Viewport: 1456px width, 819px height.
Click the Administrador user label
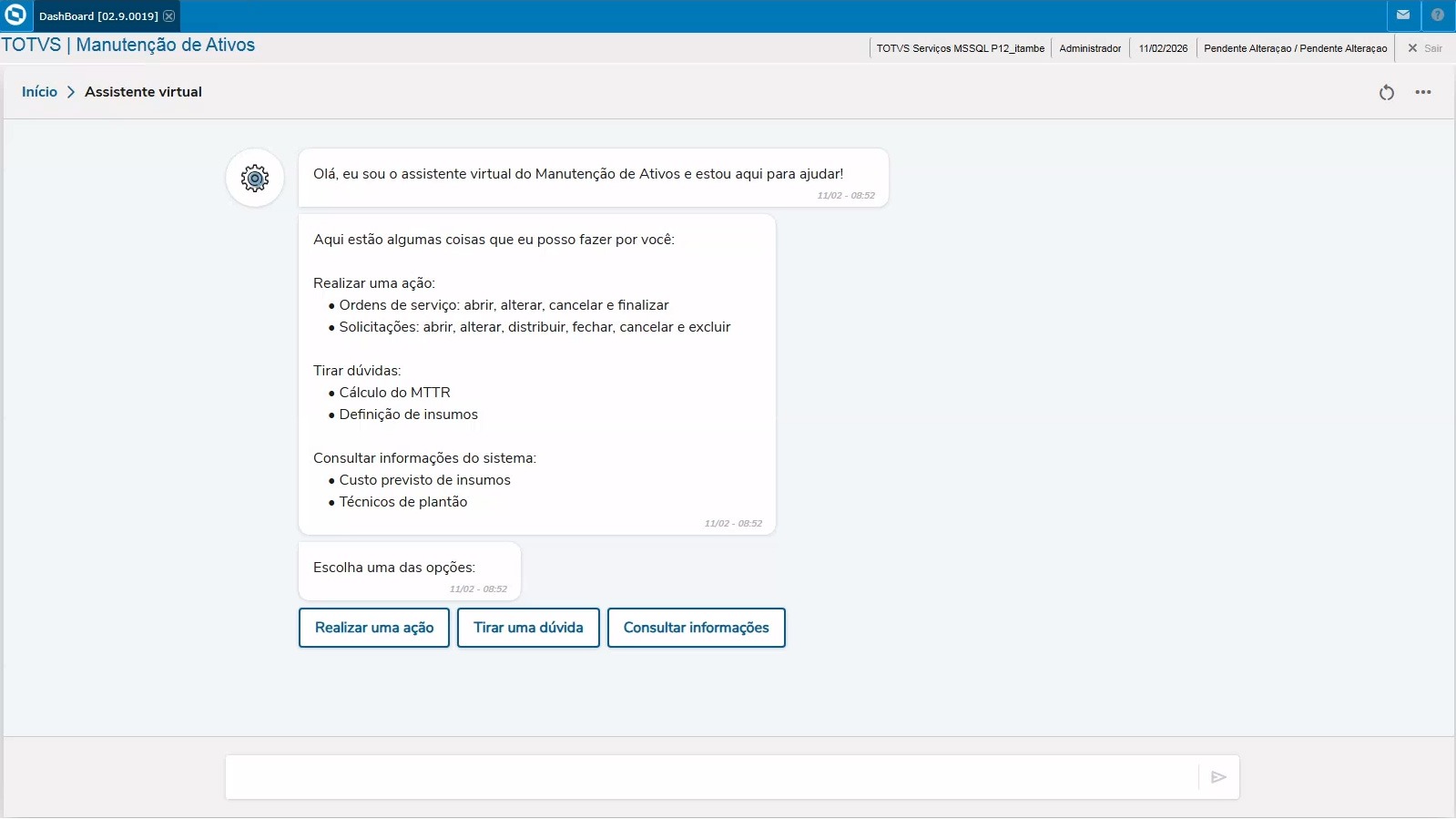click(1090, 48)
